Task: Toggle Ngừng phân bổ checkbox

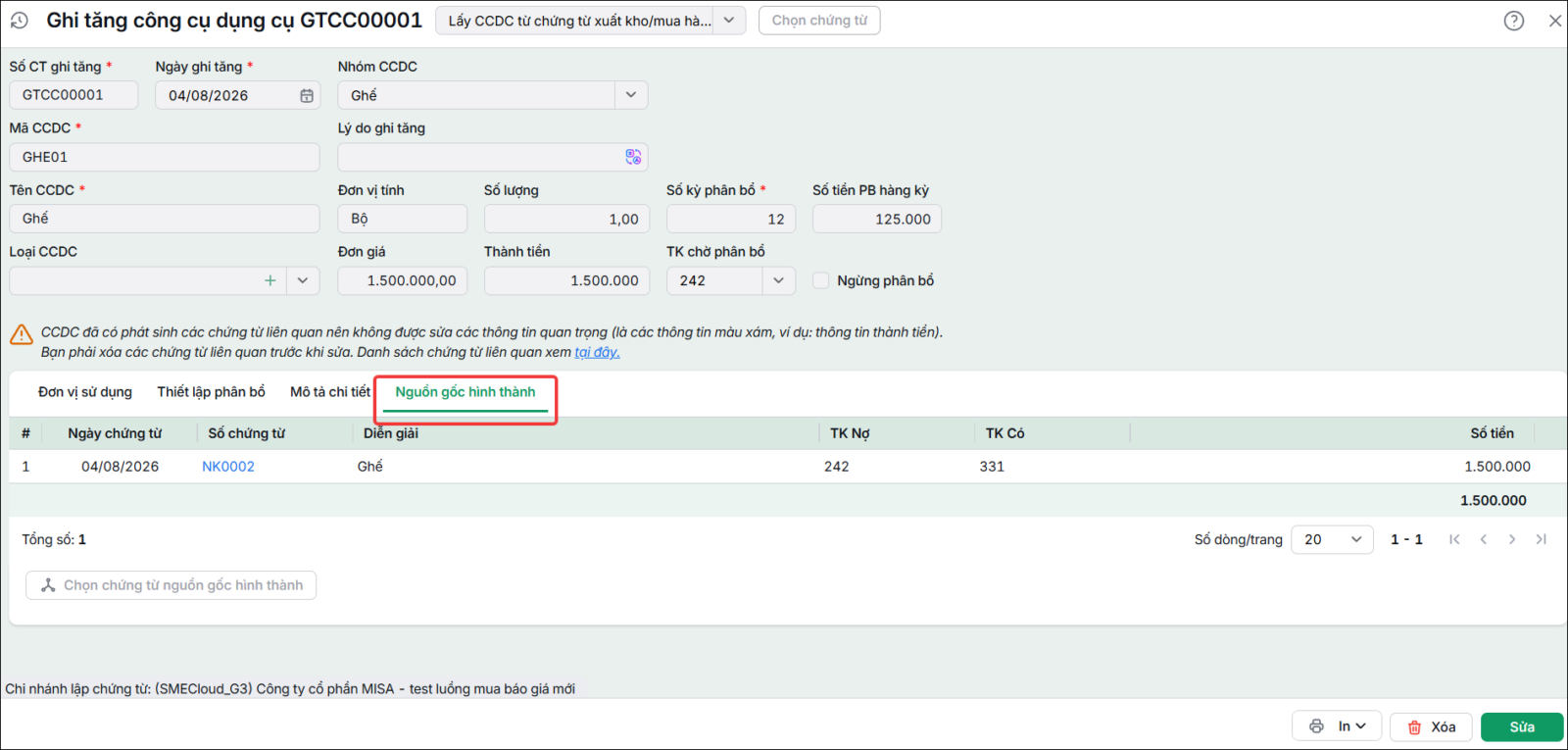Action: (821, 280)
